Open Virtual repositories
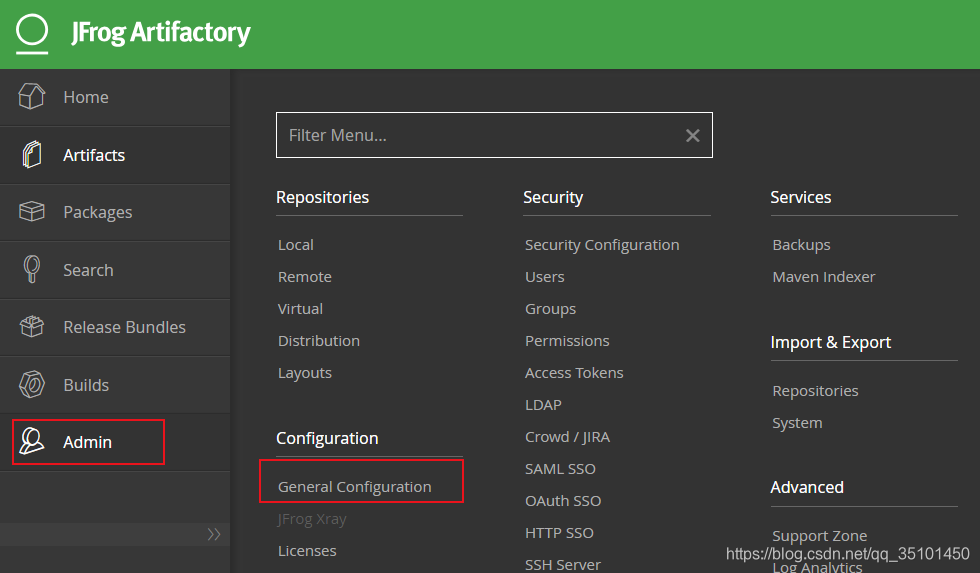 [x=301, y=309]
